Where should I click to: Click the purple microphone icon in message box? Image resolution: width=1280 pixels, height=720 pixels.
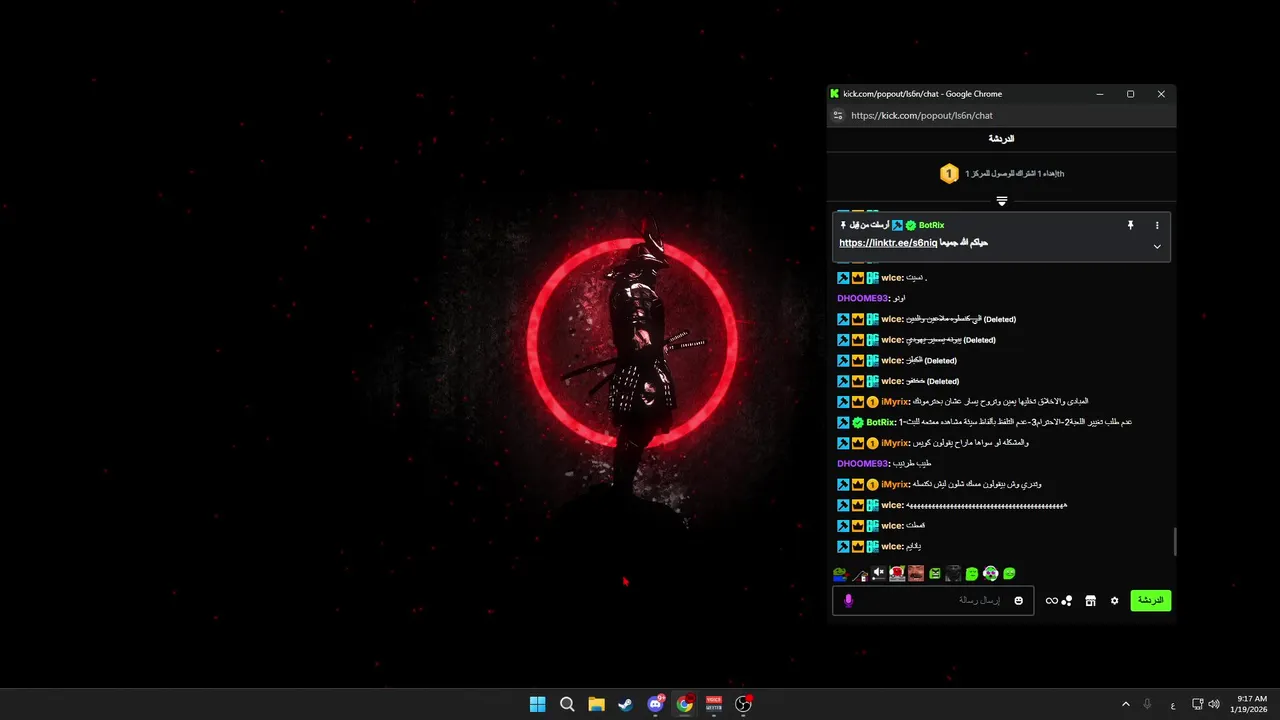848,600
